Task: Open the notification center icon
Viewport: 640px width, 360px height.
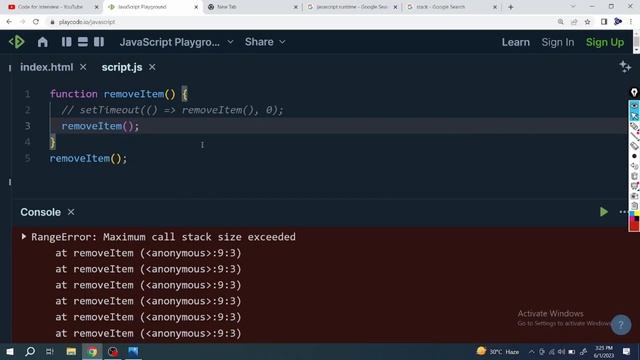Action: 627,351
